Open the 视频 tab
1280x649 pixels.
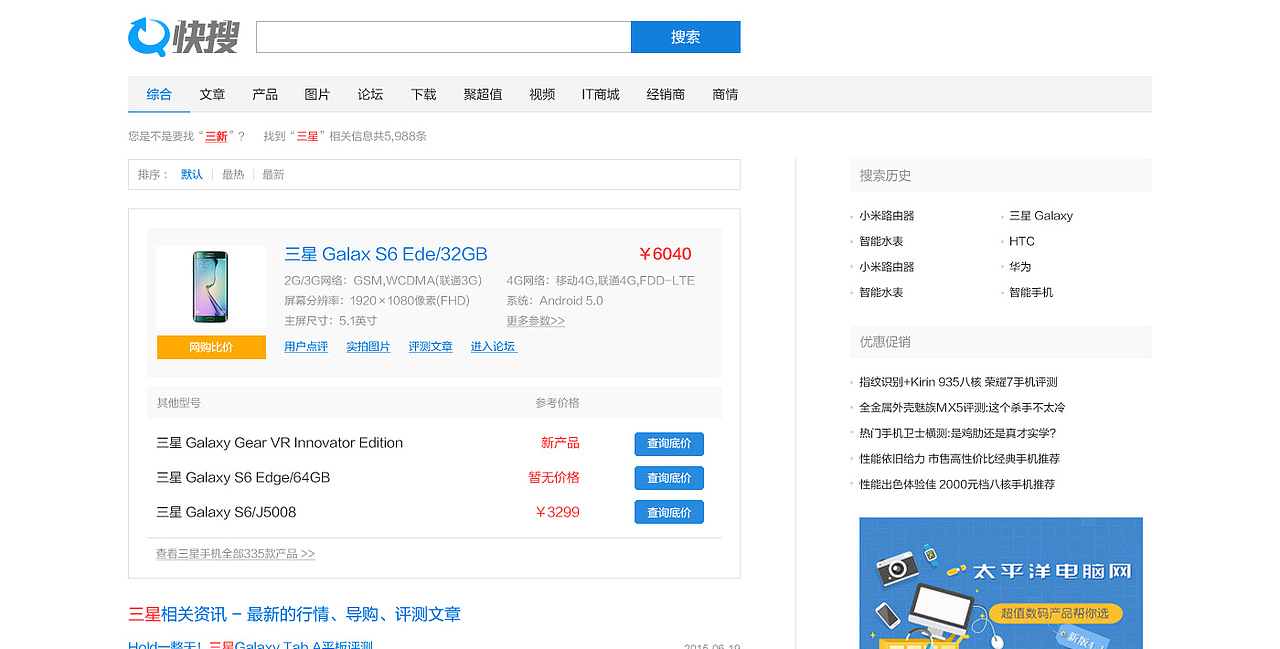coord(542,94)
